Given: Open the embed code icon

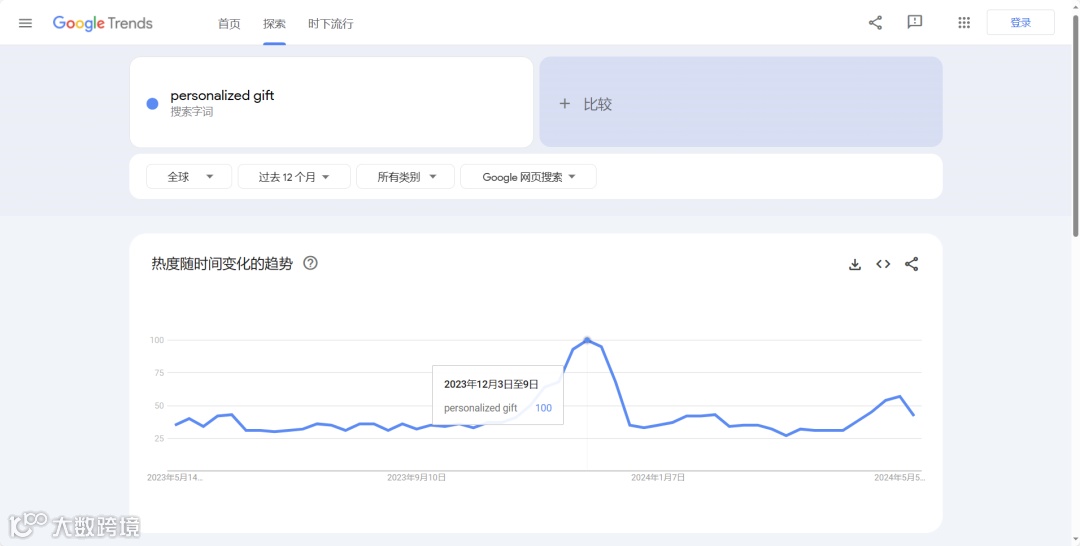Looking at the screenshot, I should (883, 264).
